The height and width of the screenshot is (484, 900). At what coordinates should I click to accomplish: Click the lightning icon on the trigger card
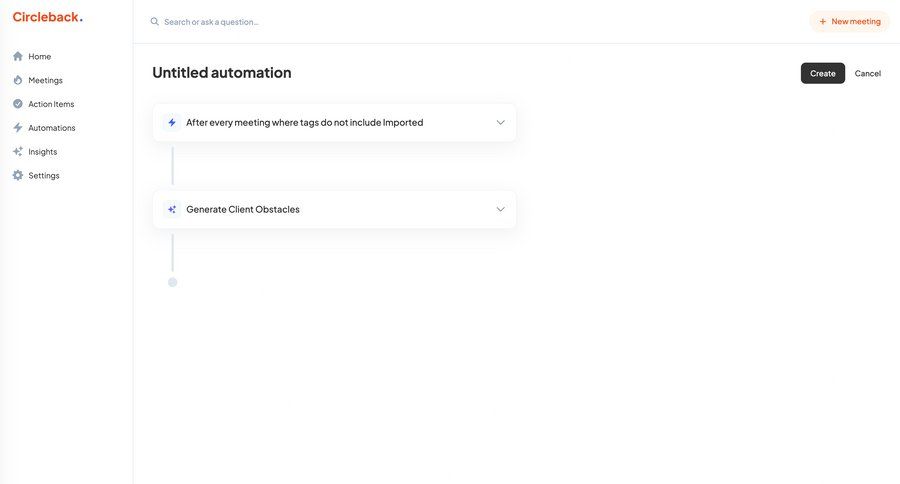click(x=172, y=123)
